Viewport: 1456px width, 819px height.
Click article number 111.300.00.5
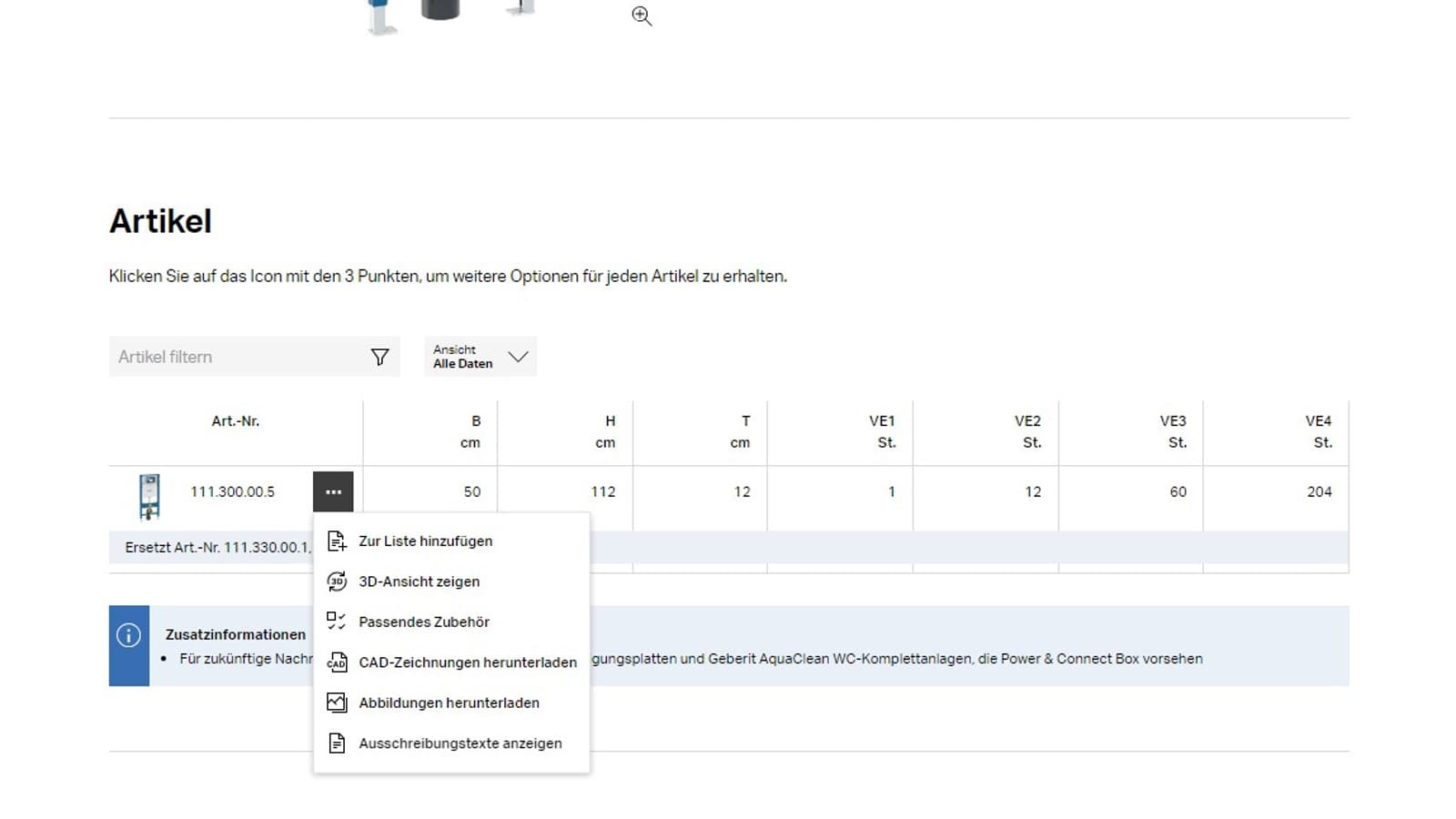[232, 491]
